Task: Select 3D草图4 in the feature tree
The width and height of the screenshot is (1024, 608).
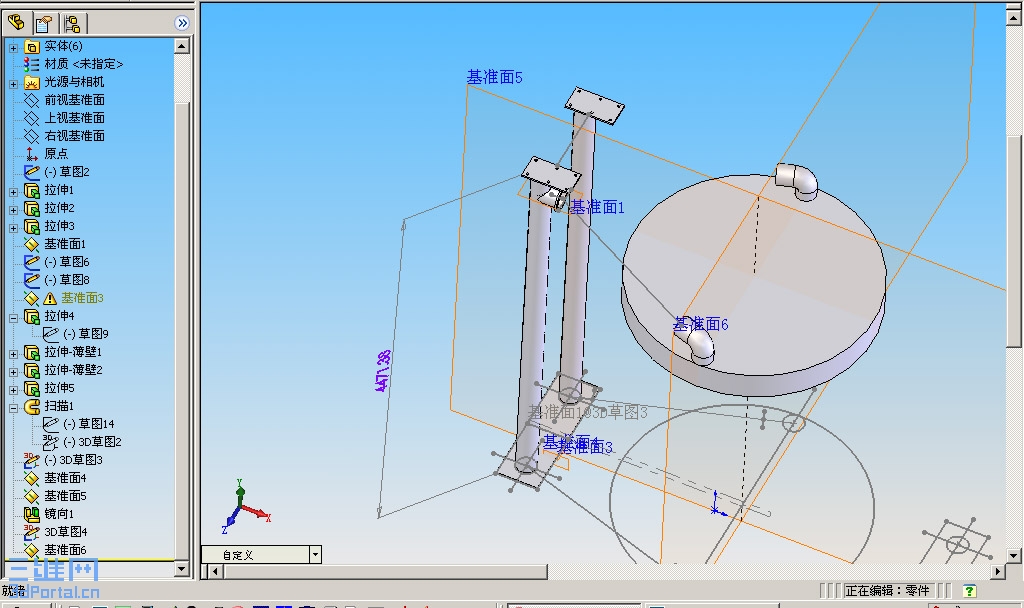Action: click(65, 532)
